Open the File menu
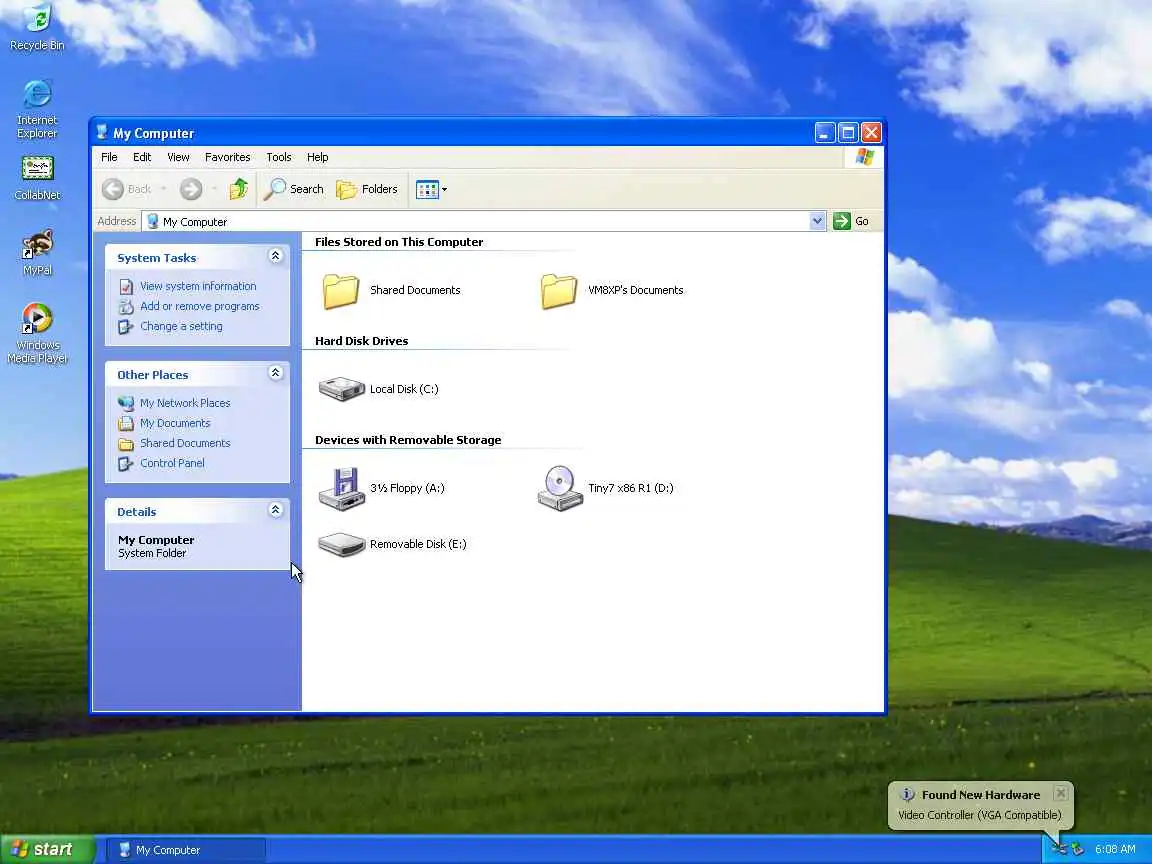 (109, 157)
